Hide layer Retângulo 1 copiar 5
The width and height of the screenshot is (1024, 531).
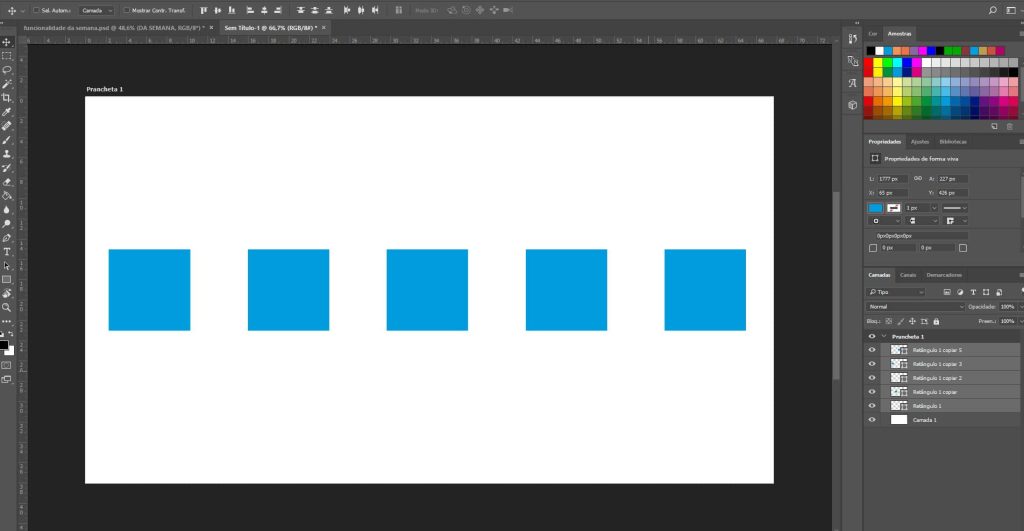[872, 350]
